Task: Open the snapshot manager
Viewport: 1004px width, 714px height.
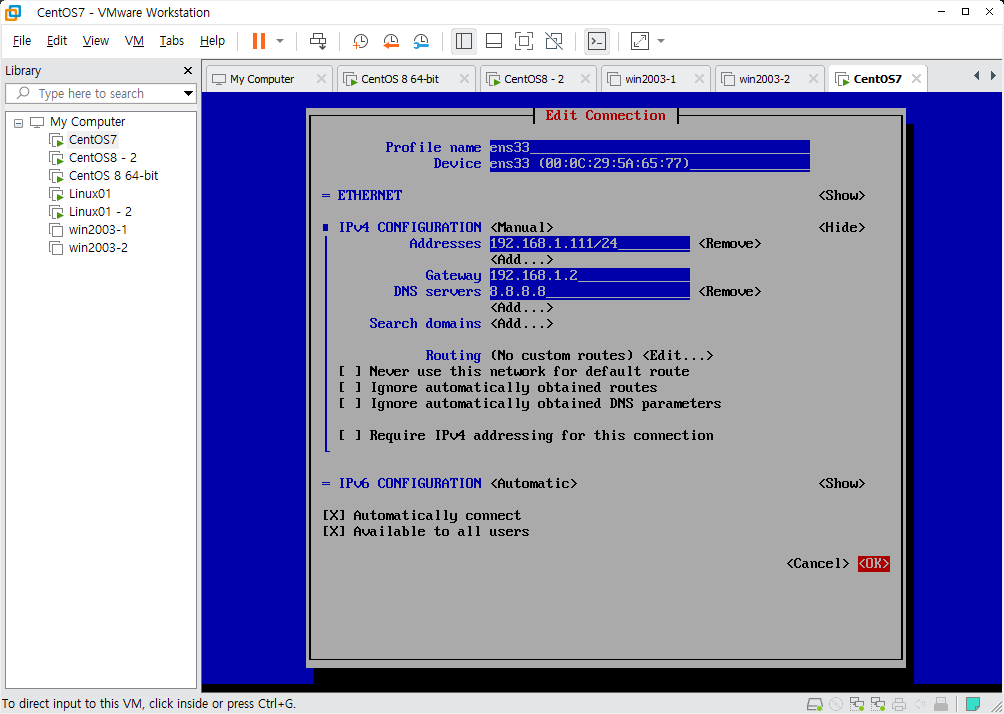Action: point(421,41)
